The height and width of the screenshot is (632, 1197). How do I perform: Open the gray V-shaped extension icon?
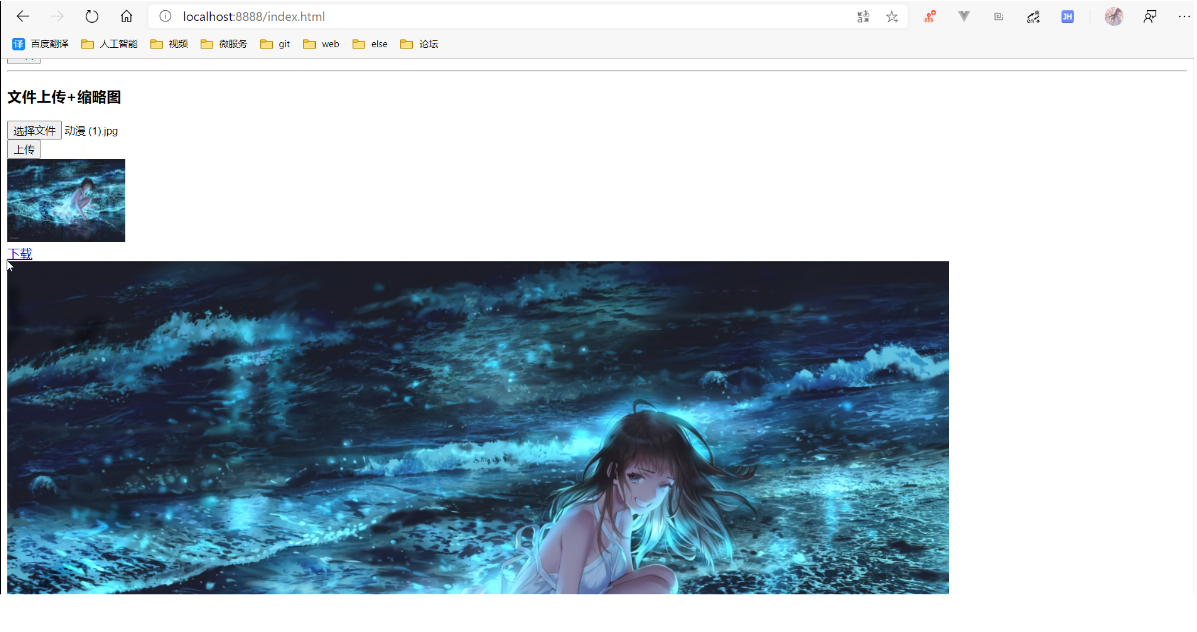point(964,16)
